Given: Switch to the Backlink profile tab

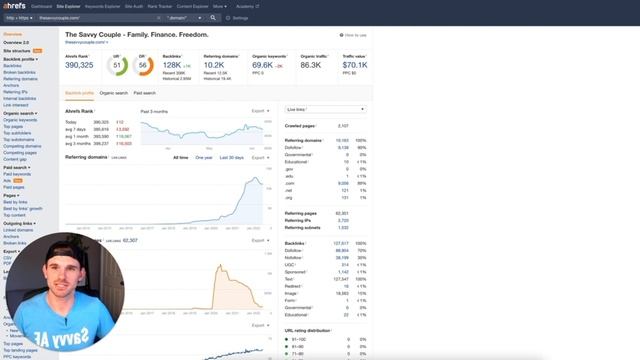Looking at the screenshot, I should (79, 93).
